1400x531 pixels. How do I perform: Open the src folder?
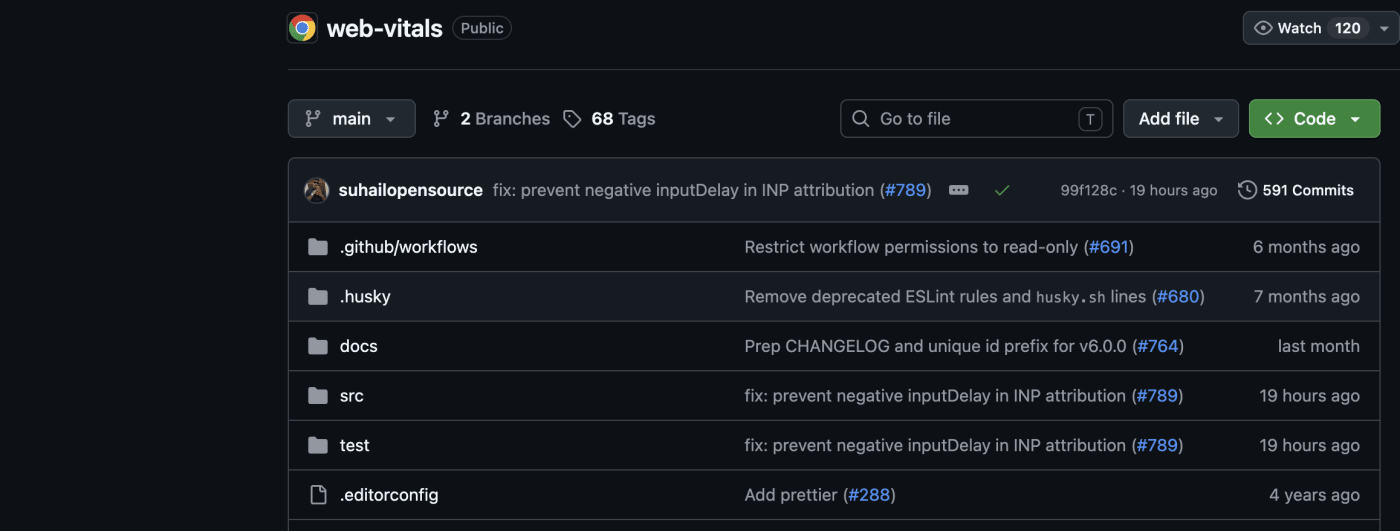click(352, 396)
